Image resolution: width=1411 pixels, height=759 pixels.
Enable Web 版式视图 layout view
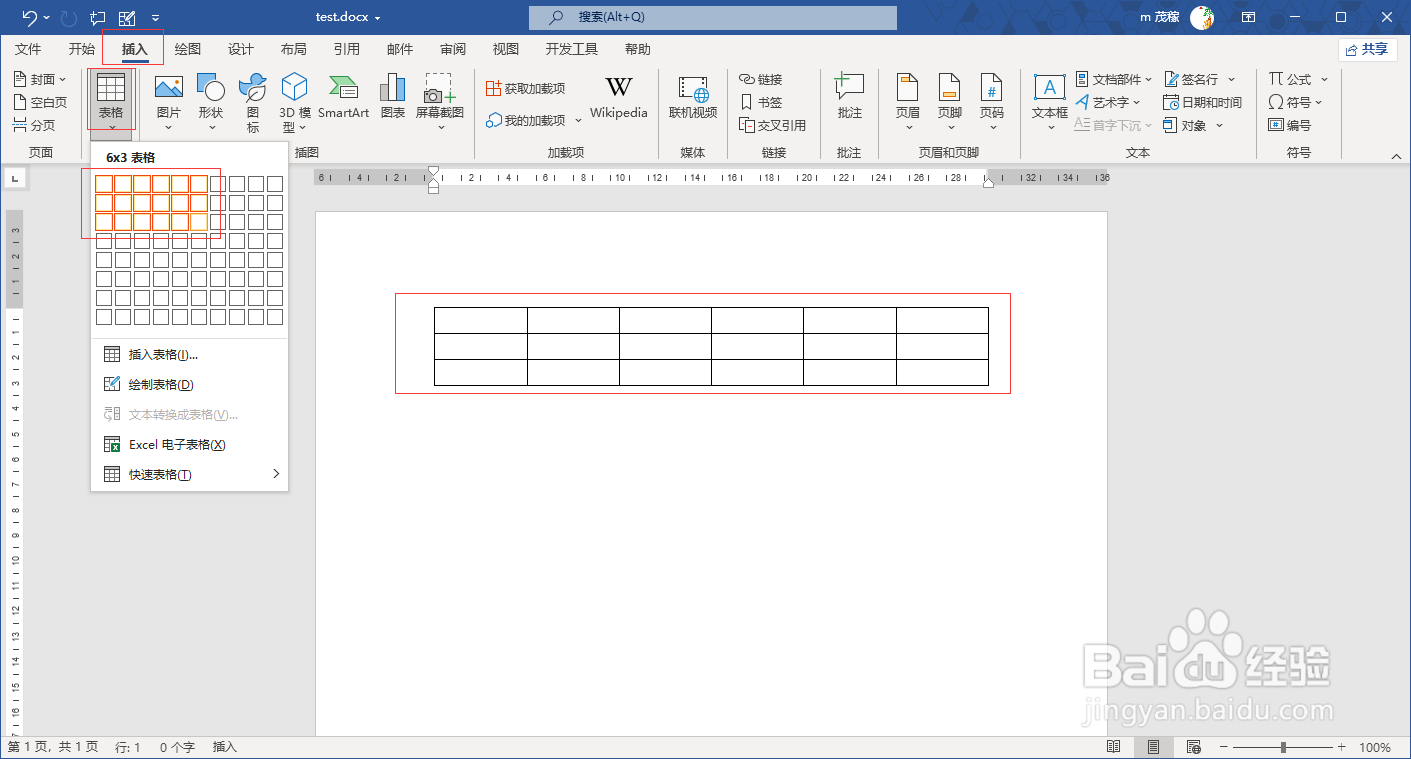point(1193,746)
